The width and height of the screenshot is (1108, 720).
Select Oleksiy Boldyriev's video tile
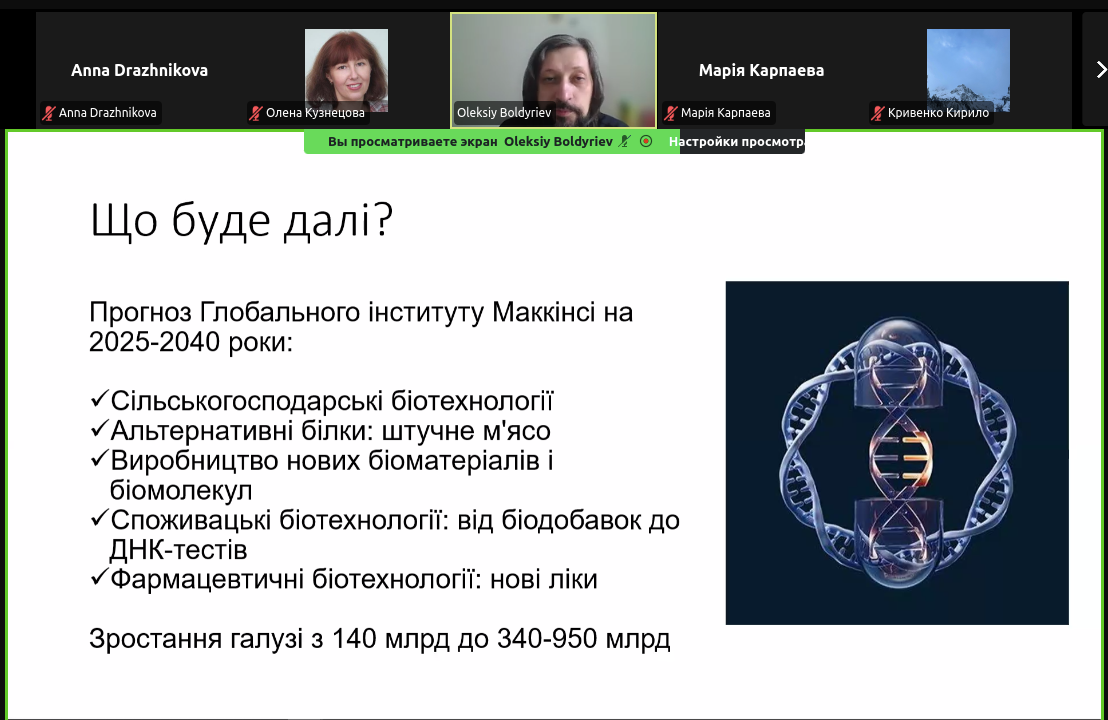pyautogui.click(x=553, y=70)
